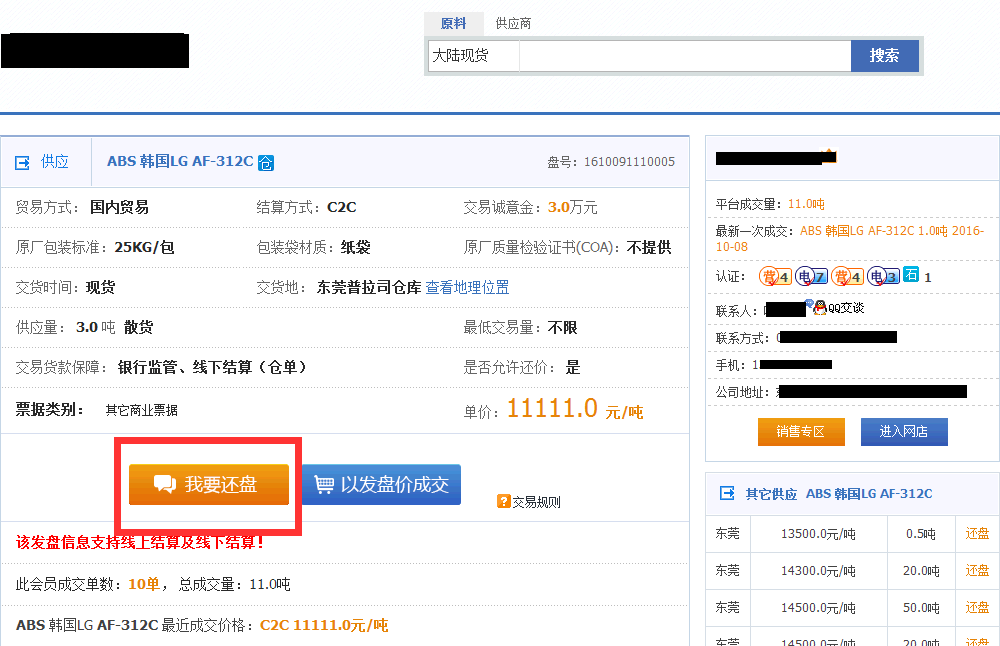Click 还盘 for the 14300.0元/吨 offer
Image resolution: width=1000 pixels, height=646 pixels.
click(977, 571)
